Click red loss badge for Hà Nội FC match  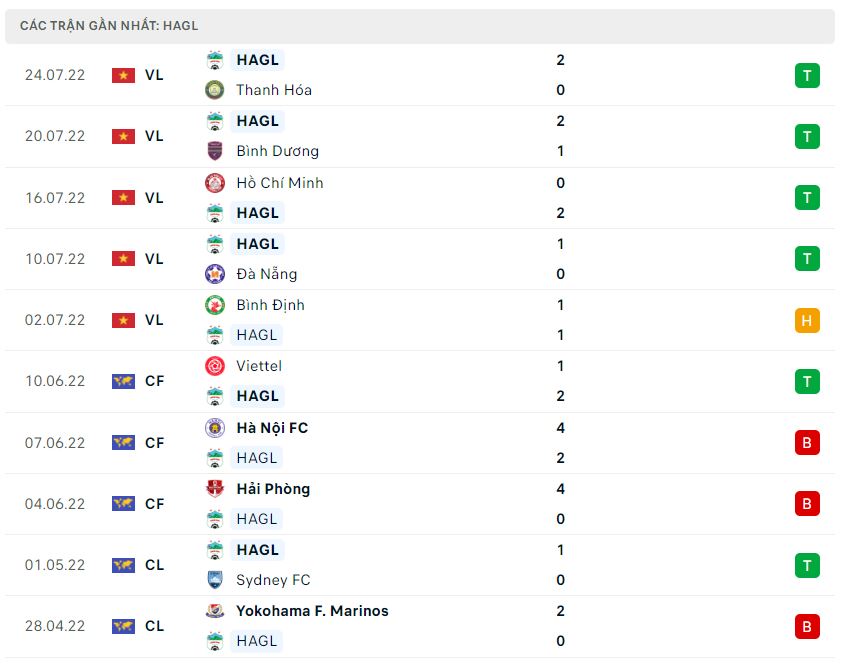pyautogui.click(x=807, y=442)
